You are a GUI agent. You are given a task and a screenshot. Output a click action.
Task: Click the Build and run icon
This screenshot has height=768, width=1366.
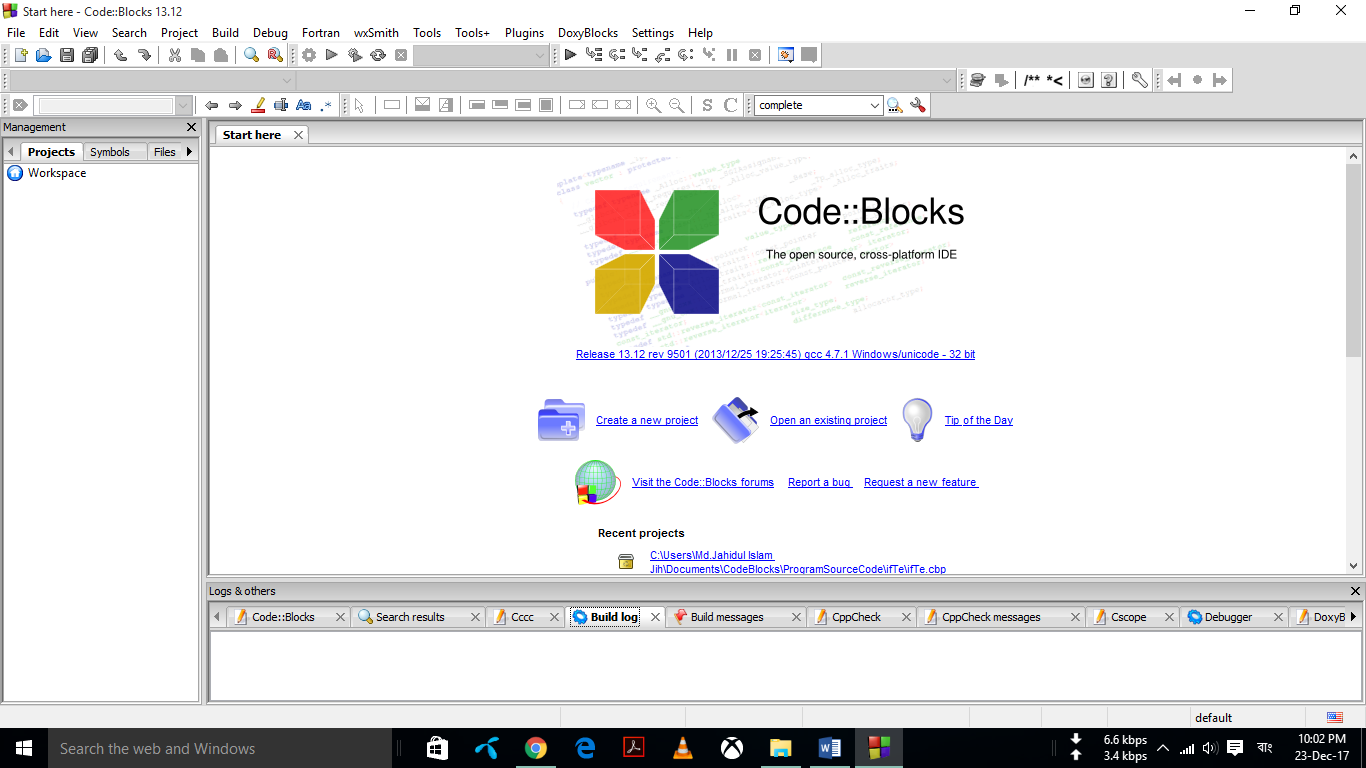click(x=355, y=55)
